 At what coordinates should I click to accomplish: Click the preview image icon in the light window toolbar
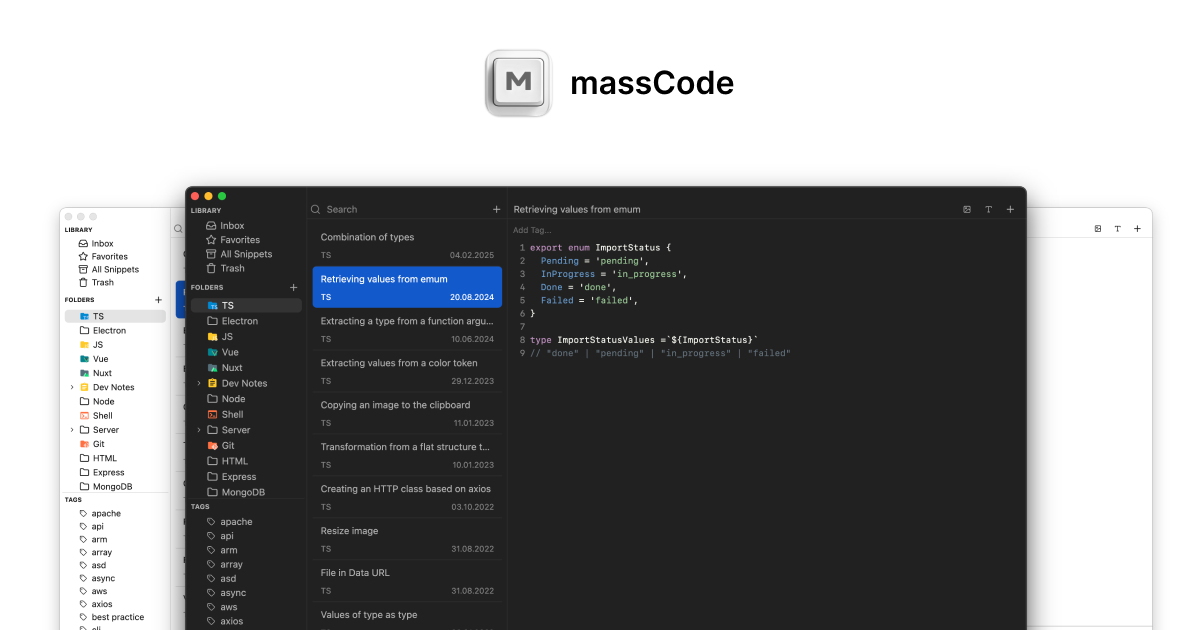1097,228
